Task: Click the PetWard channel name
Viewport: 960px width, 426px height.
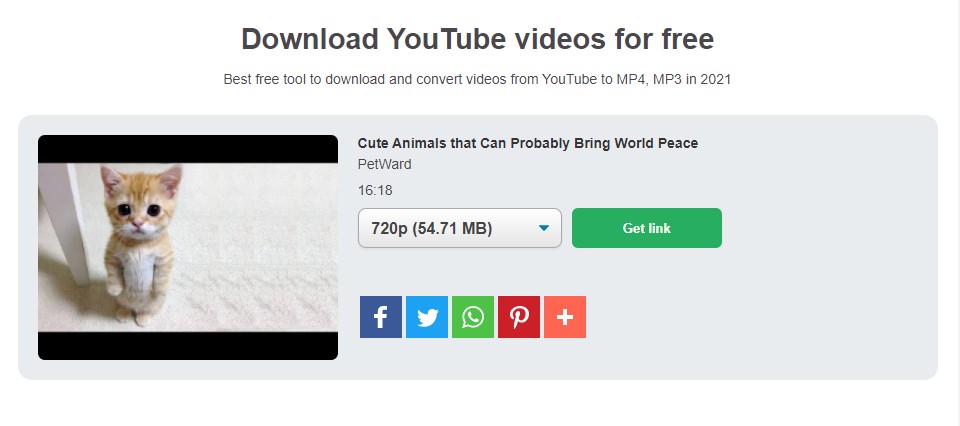Action: [x=384, y=164]
